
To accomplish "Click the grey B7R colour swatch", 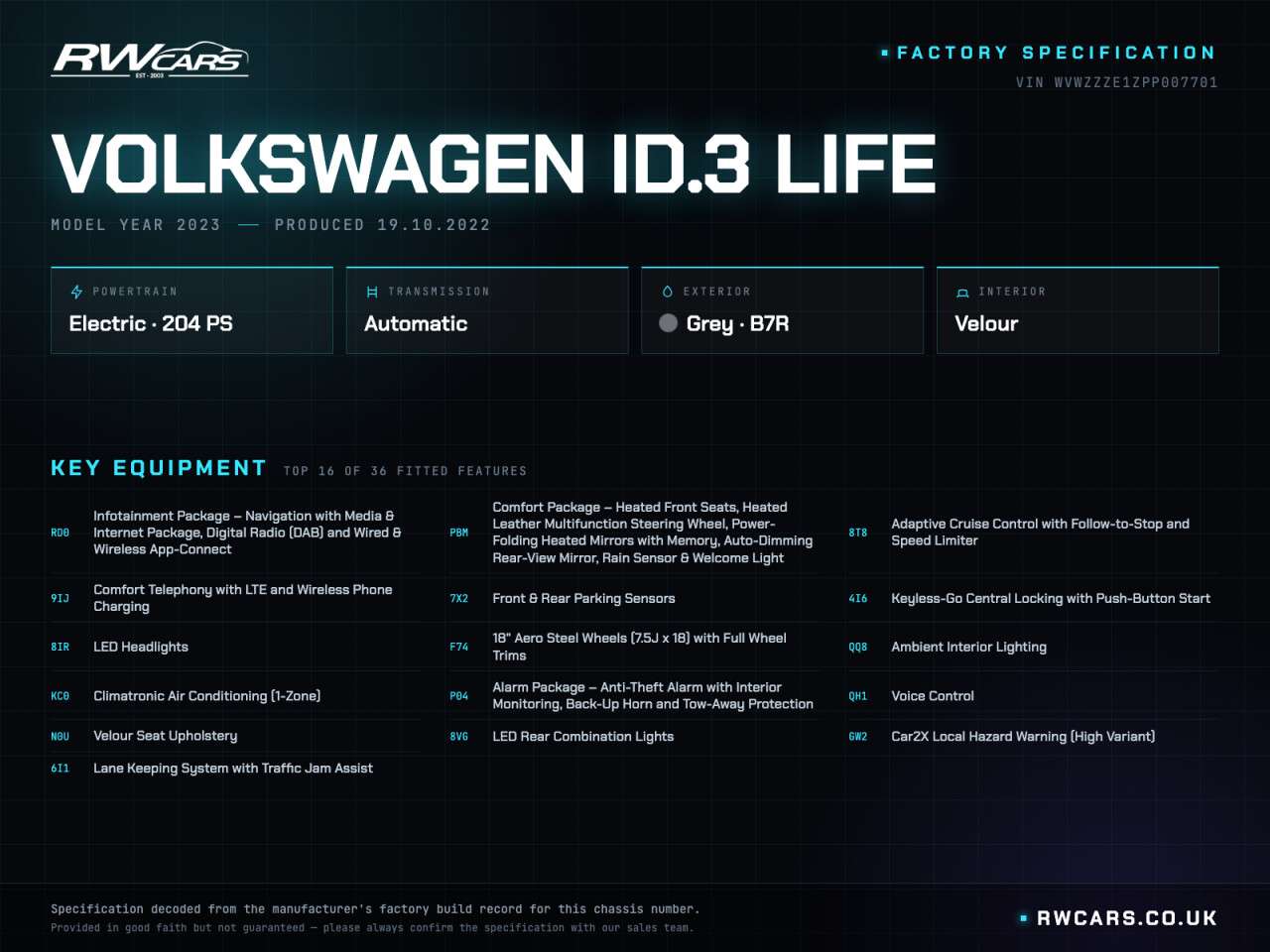I will click(669, 323).
